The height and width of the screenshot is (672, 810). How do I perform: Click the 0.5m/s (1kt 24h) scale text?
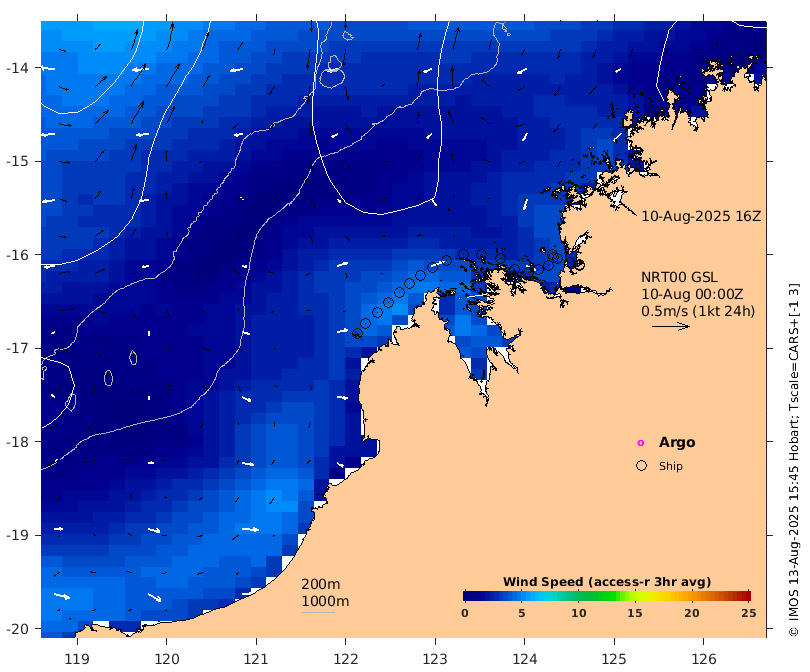[698, 311]
